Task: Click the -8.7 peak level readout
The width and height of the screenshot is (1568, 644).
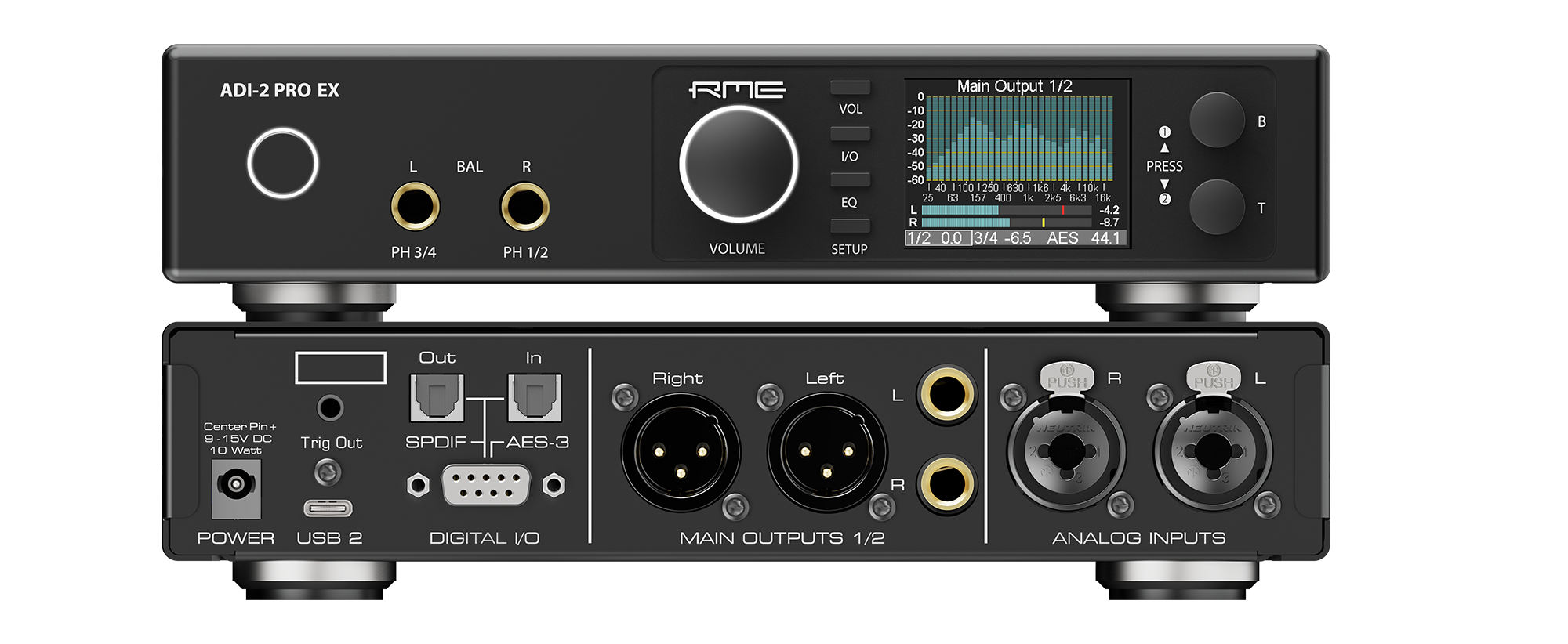Action: tap(1109, 223)
